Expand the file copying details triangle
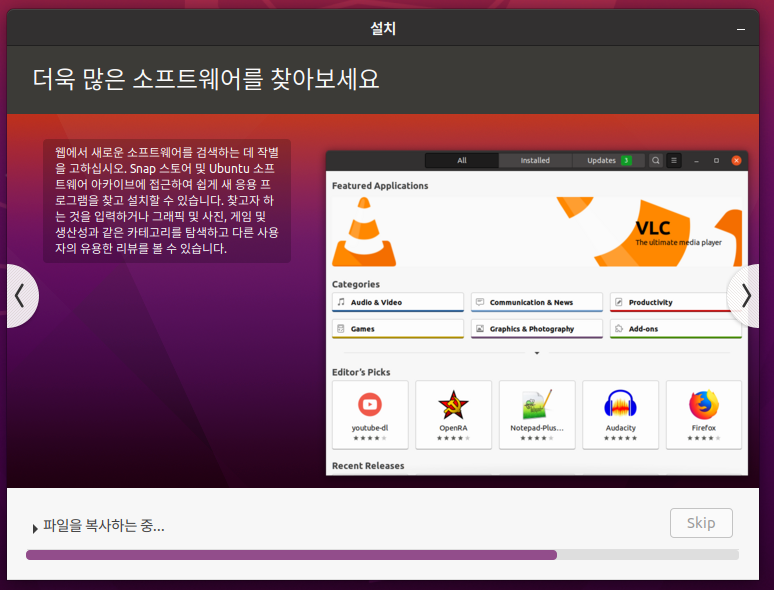Image resolution: width=774 pixels, height=590 pixels. tap(35, 529)
